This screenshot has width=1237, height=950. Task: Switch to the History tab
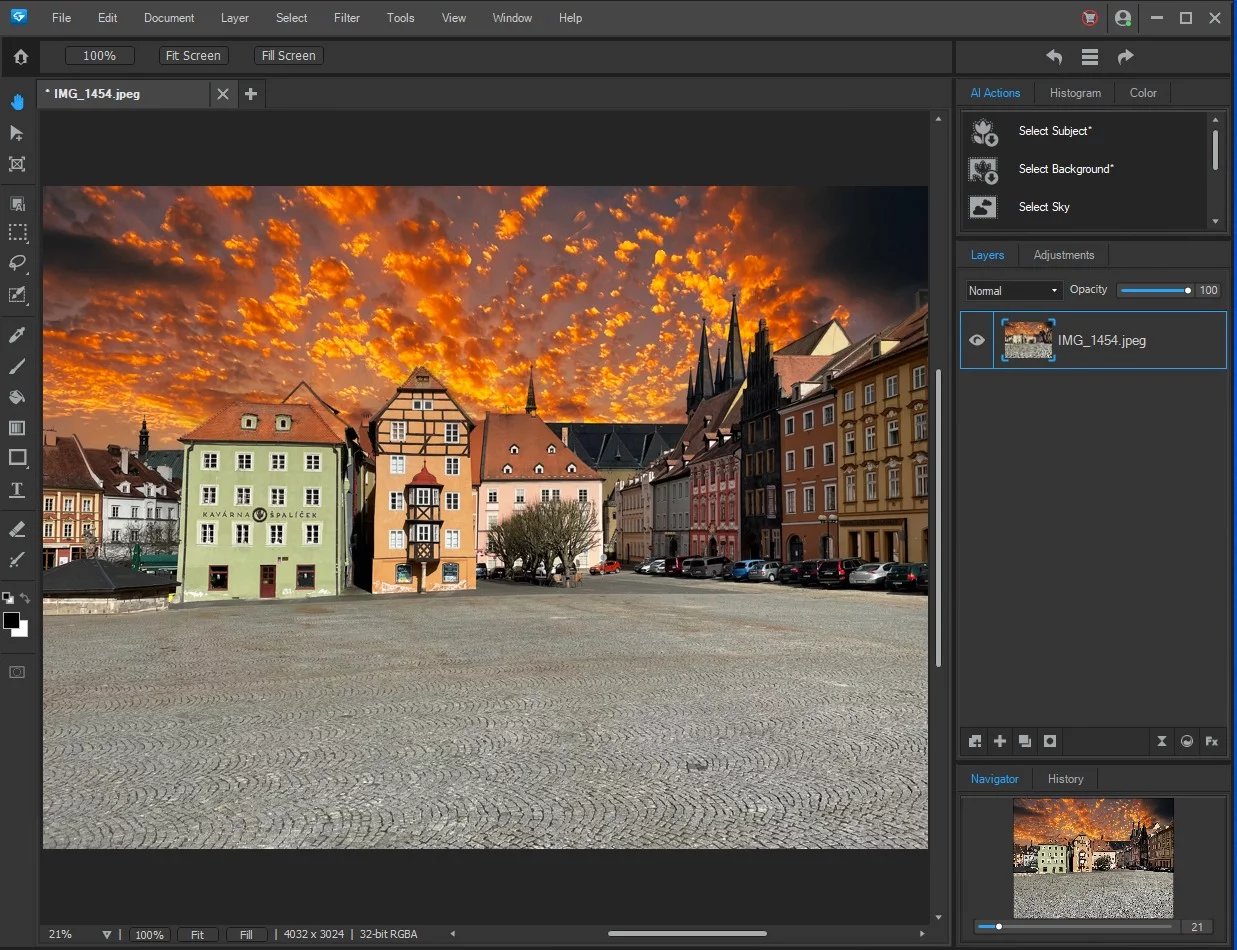click(1065, 778)
